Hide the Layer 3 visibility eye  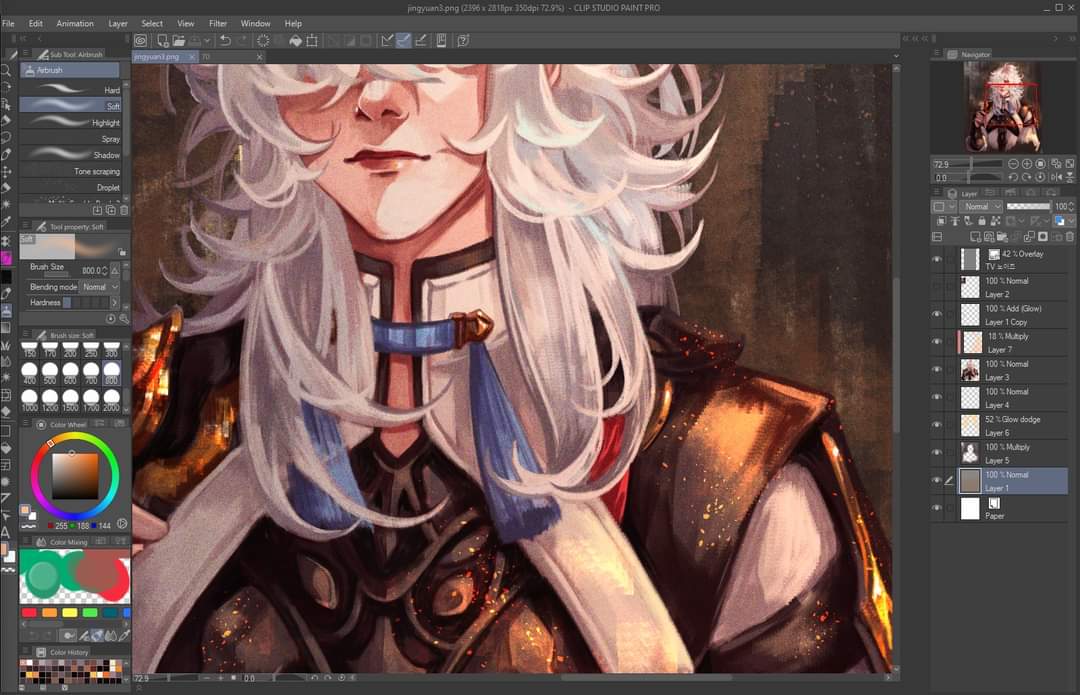(937, 370)
